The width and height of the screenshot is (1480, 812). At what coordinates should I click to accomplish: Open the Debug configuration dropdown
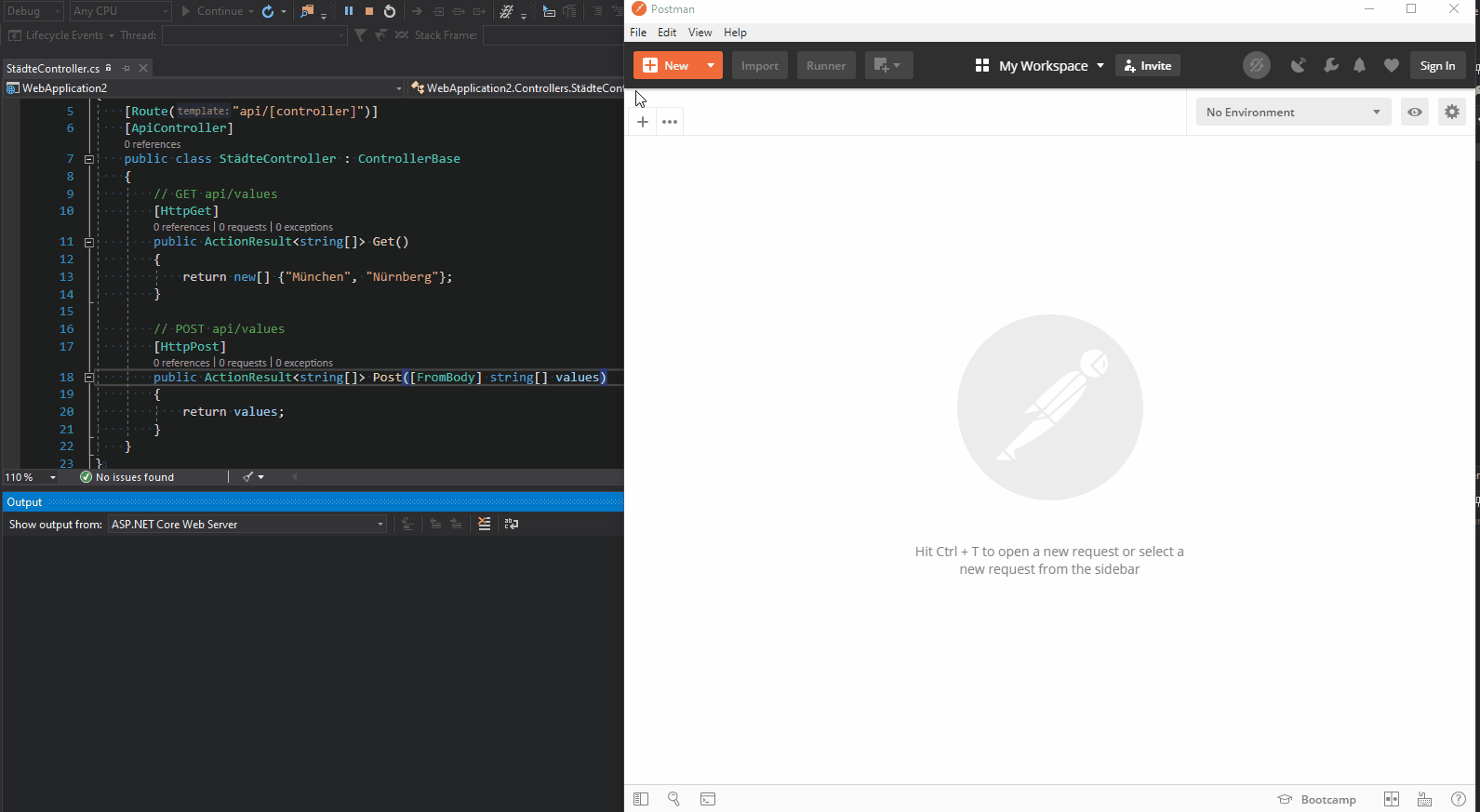32,11
